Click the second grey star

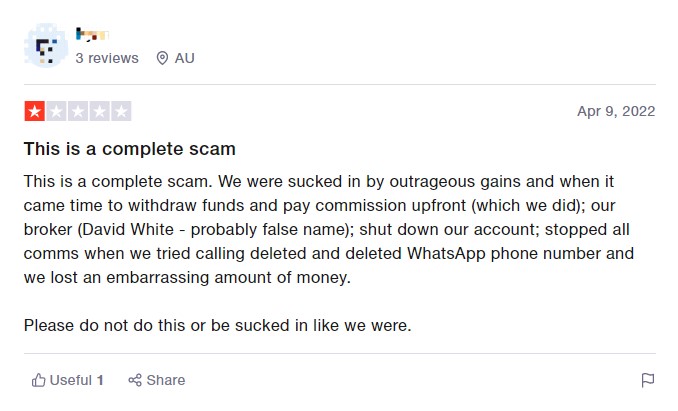[56, 111]
